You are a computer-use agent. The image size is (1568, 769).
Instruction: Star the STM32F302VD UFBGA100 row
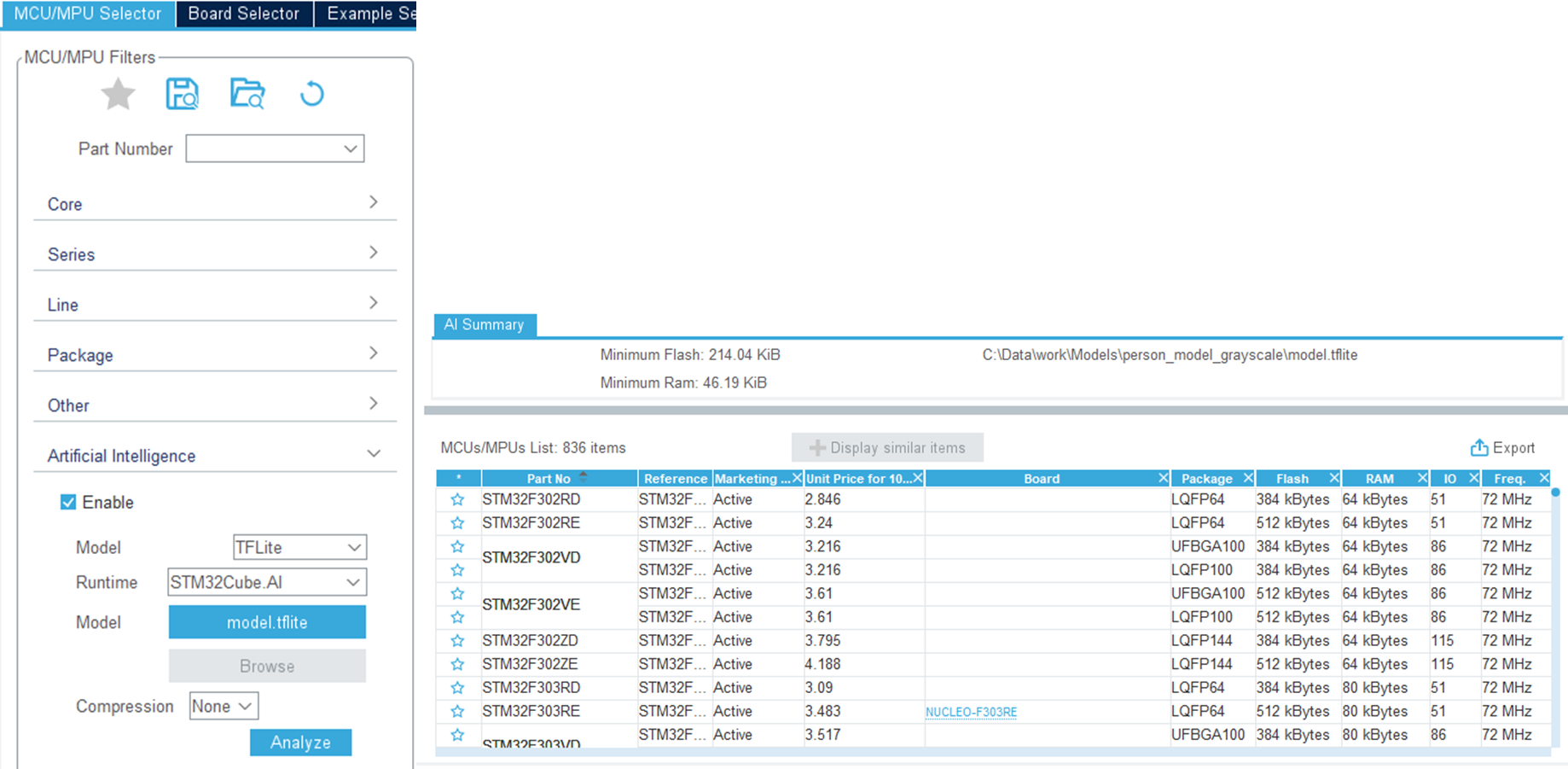coord(458,546)
